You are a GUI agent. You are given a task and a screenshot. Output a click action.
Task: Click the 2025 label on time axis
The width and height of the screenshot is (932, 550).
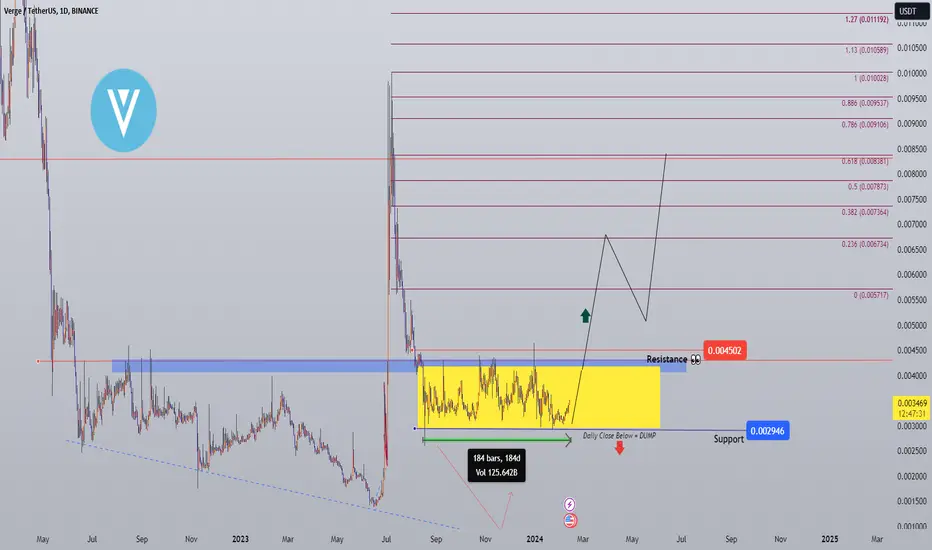pyautogui.click(x=830, y=539)
